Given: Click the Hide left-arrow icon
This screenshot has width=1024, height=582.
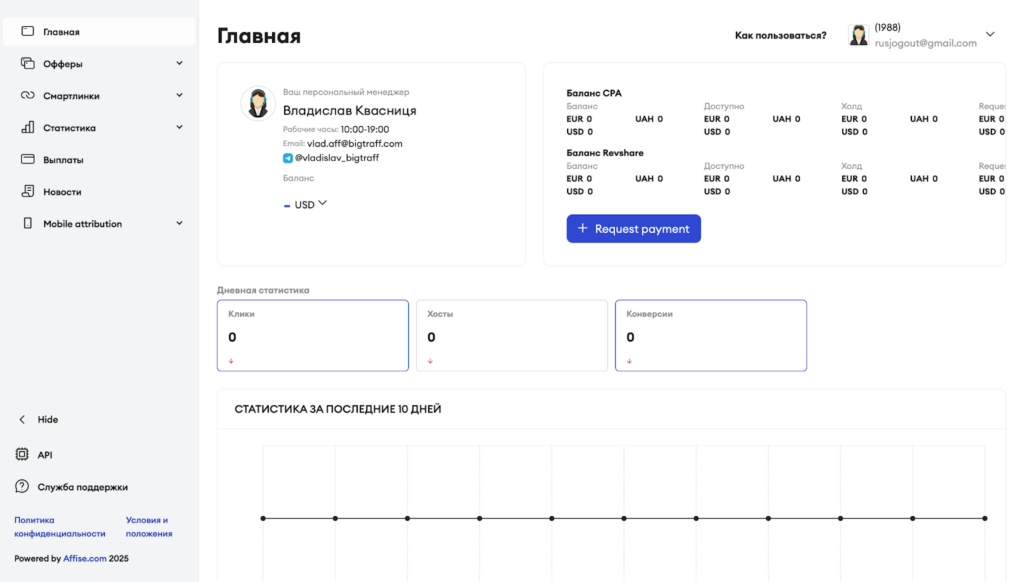Looking at the screenshot, I should [x=22, y=419].
